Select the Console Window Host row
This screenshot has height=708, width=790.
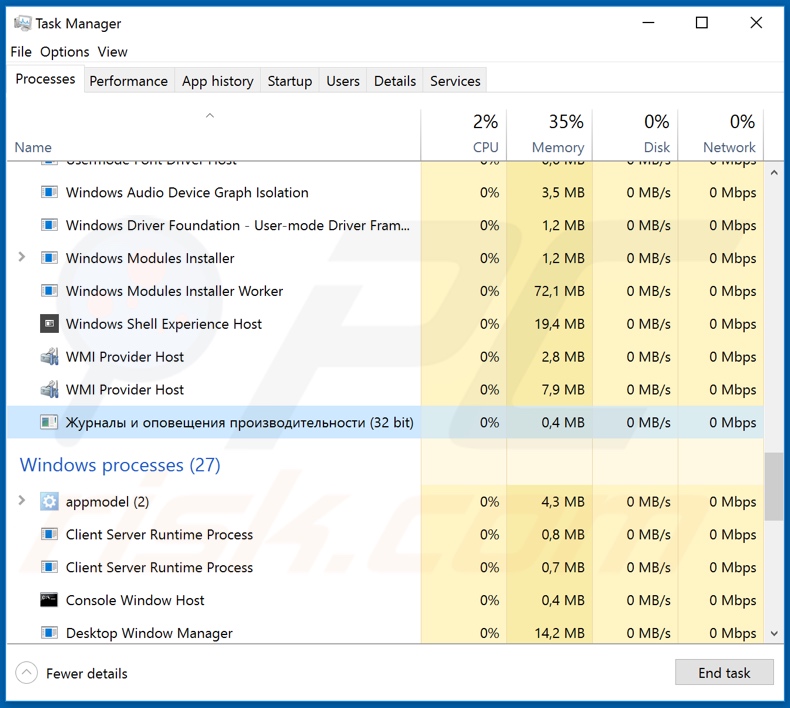click(385, 600)
